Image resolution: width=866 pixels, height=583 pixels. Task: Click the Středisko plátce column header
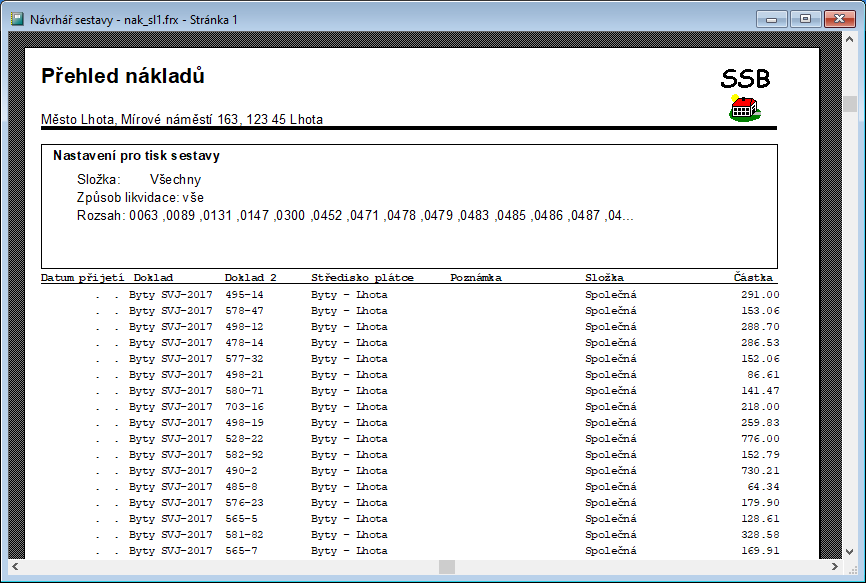pos(362,277)
